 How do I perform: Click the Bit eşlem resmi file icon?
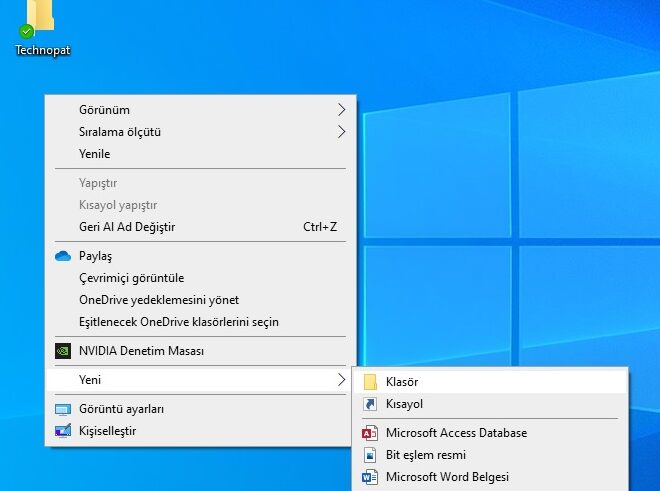(370, 455)
